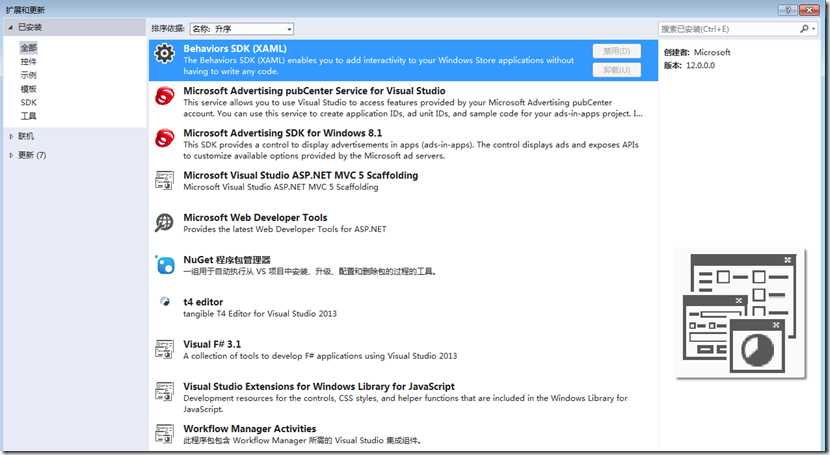Select Visual Studio Extensions for Windows Library title
830x455 pixels.
pos(319,386)
